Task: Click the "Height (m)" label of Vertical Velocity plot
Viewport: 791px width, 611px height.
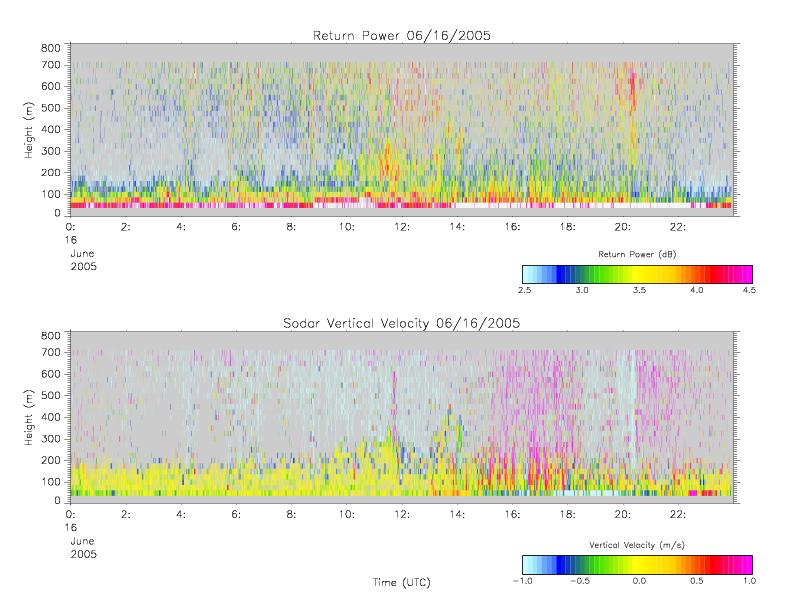Action: pos(28,418)
